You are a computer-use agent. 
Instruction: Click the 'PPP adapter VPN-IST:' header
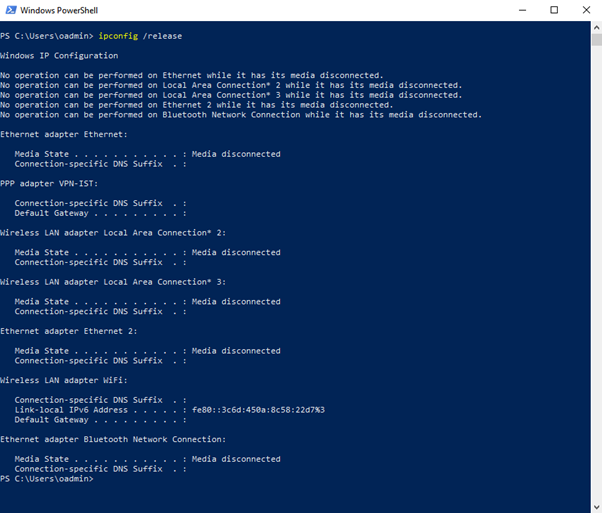[49, 184]
